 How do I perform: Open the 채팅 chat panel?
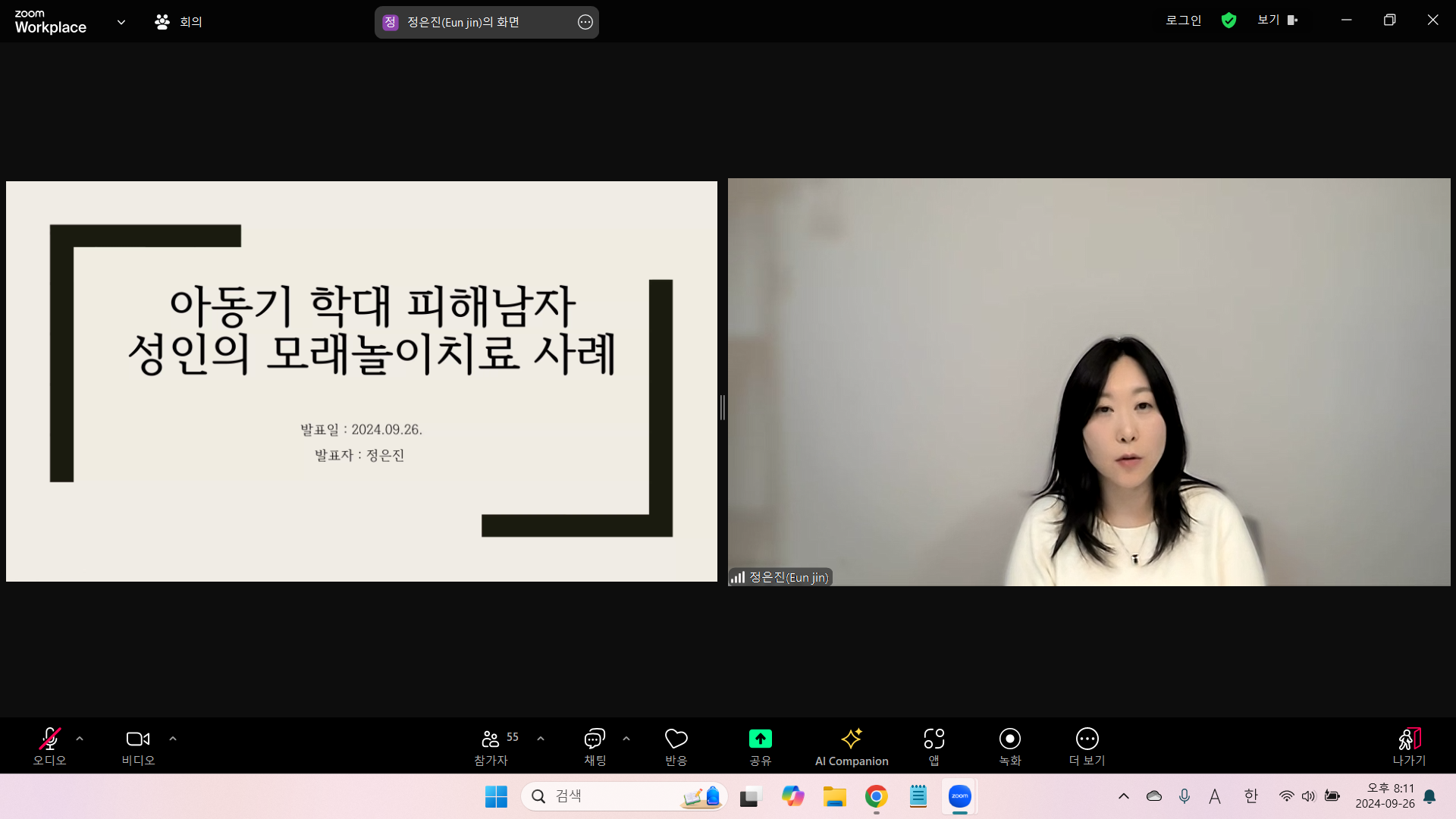click(595, 746)
